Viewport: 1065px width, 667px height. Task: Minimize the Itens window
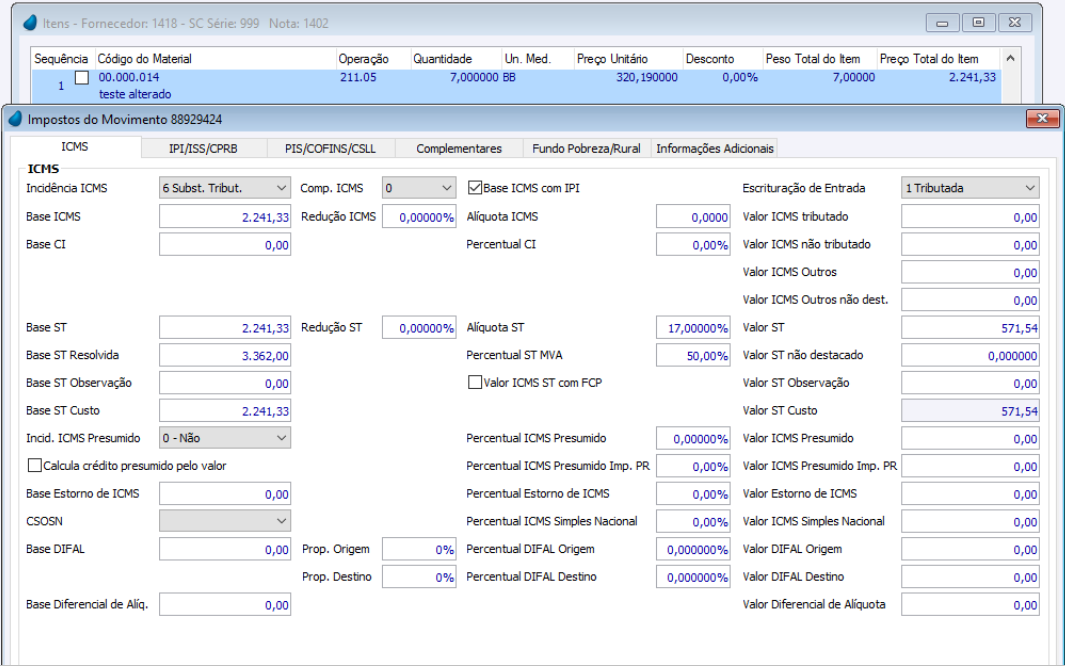(942, 23)
